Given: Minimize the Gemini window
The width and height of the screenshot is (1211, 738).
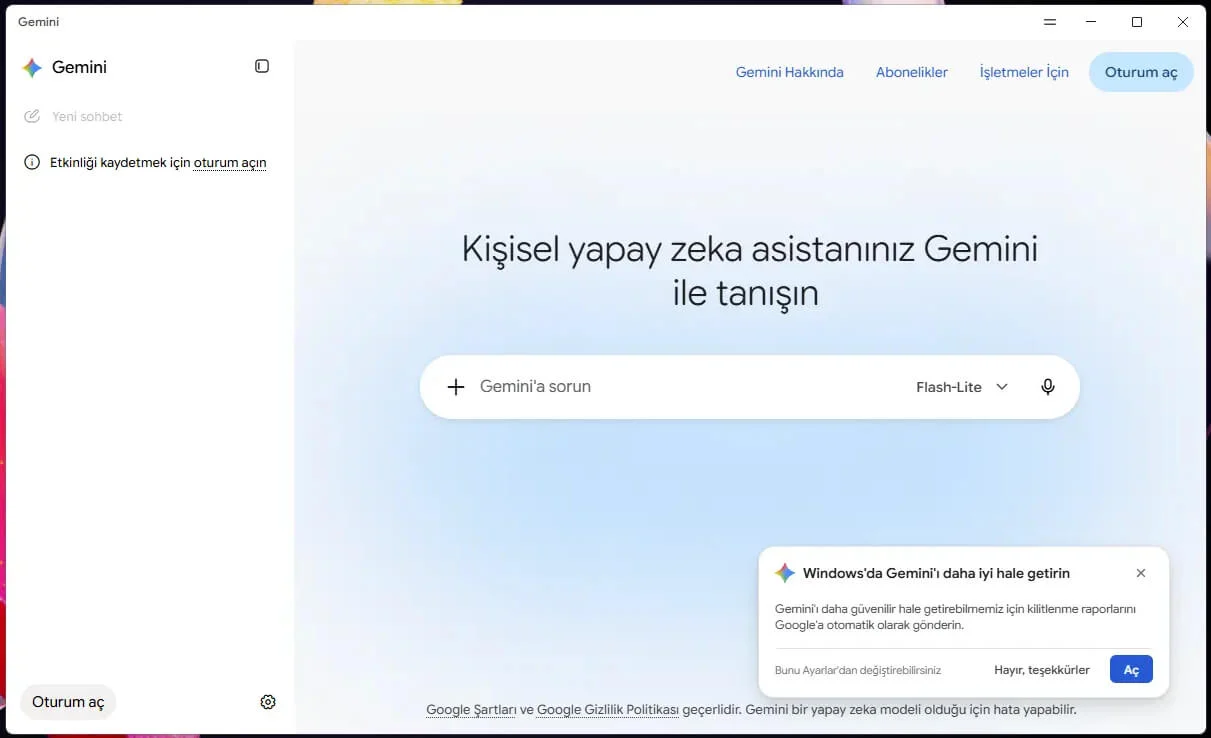Looking at the screenshot, I should coord(1093,22).
